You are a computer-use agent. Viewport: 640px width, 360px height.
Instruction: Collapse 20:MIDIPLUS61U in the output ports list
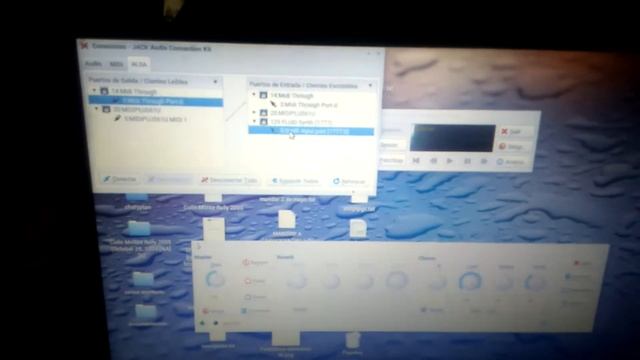(x=97, y=109)
